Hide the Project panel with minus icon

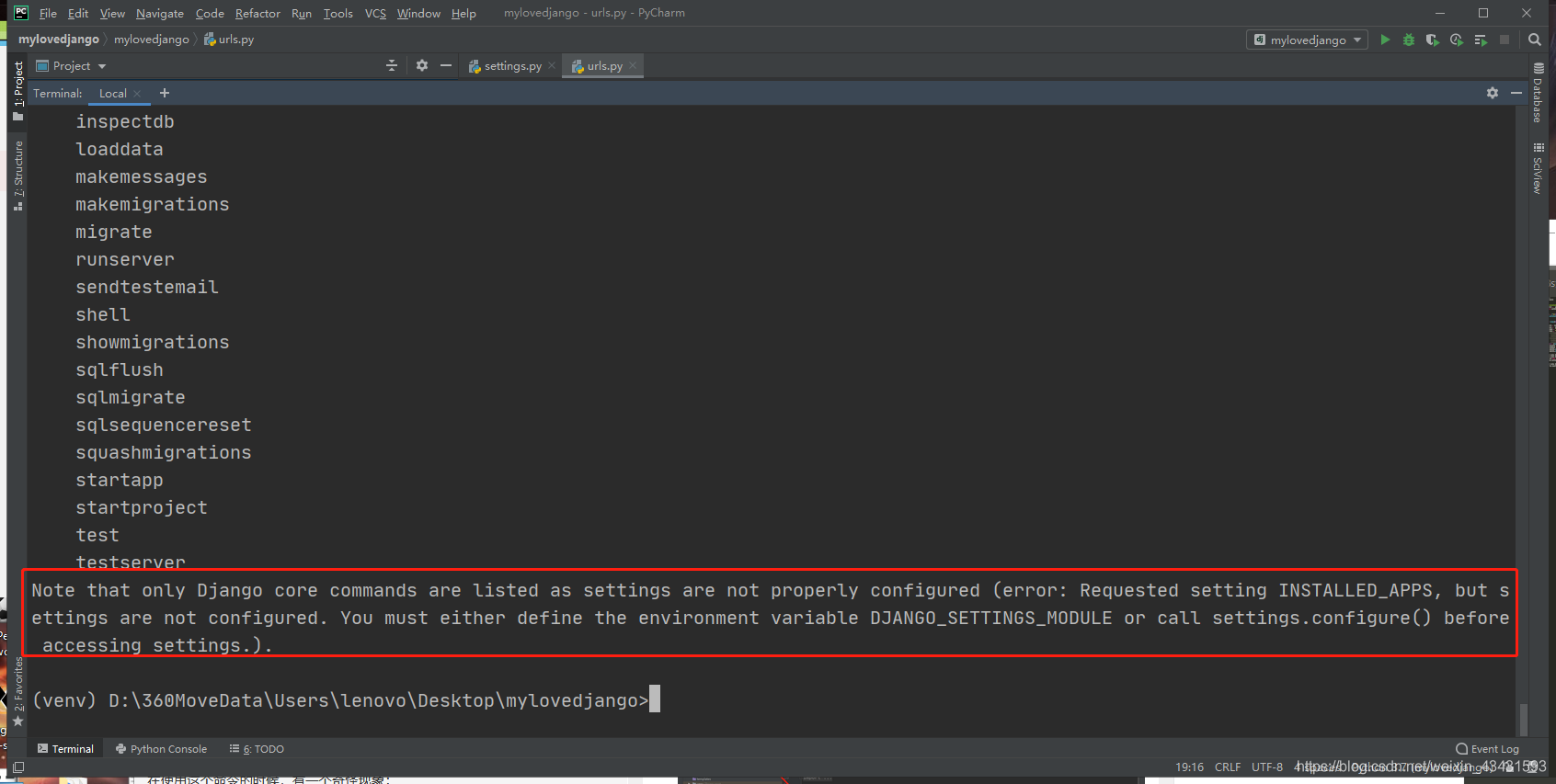(446, 65)
